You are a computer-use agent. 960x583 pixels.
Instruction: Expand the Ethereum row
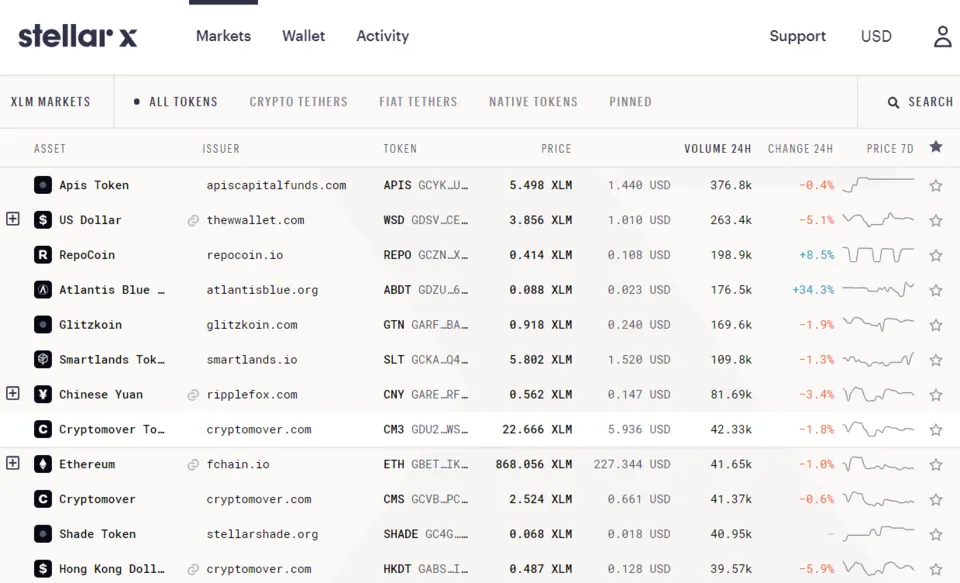click(13, 463)
